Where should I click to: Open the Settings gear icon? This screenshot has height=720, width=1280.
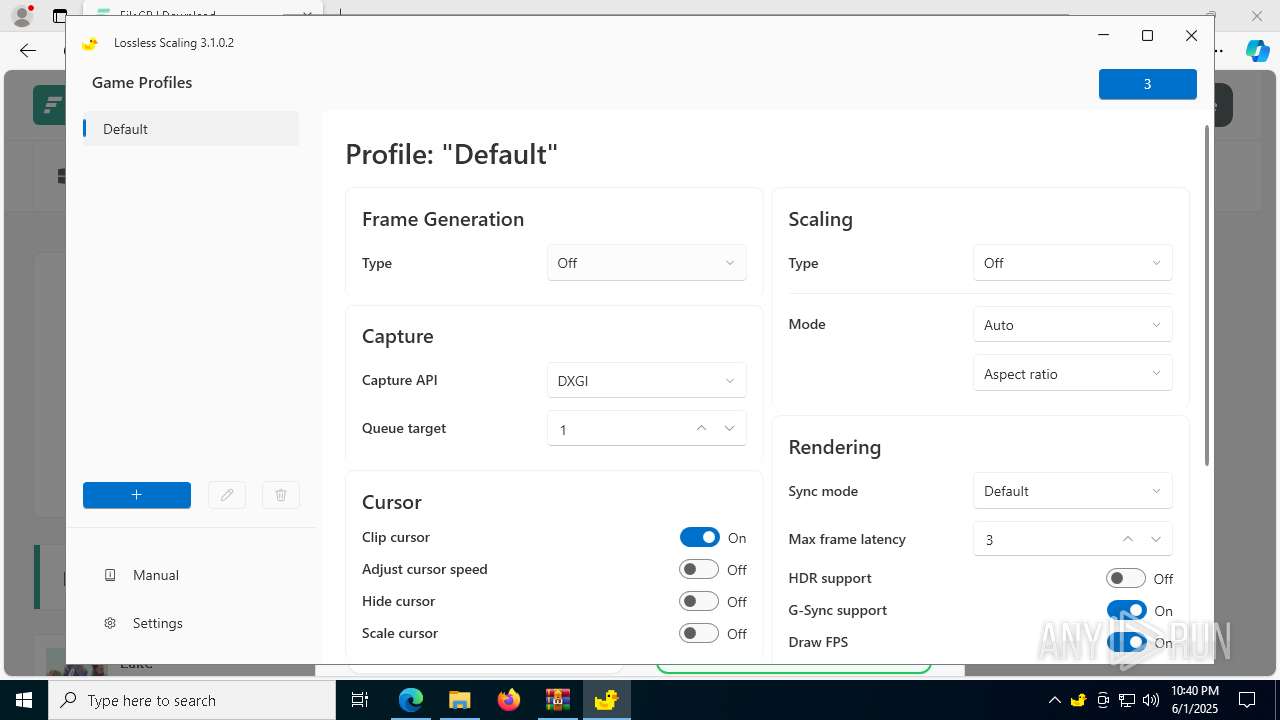[x=110, y=623]
